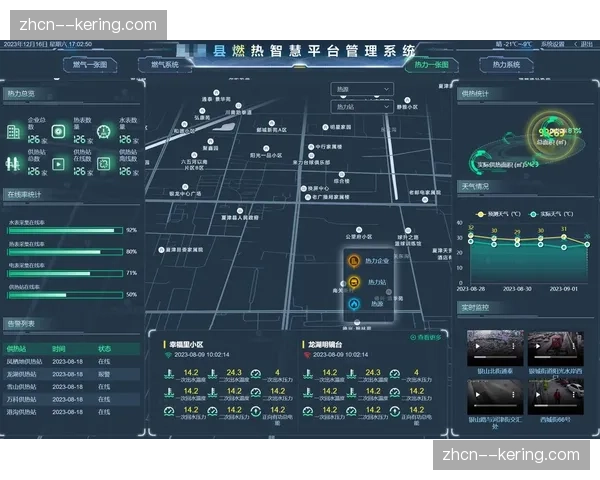Click the 供热站离线数 offline icon
This screenshot has height=480, width=600.
point(104,163)
